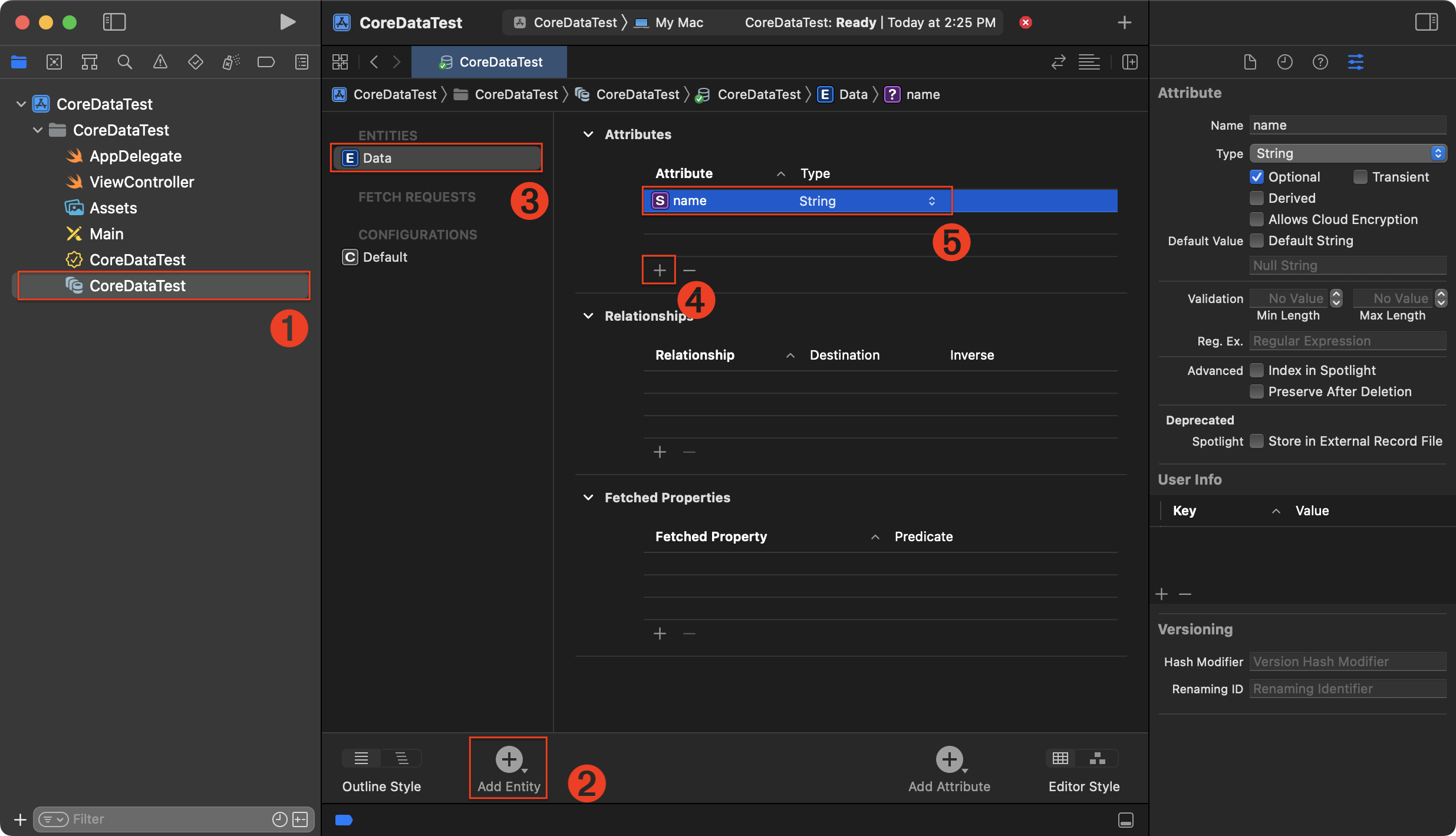Open the Find navigator magnifier icon
This screenshot has height=836, width=1456.
[124, 62]
